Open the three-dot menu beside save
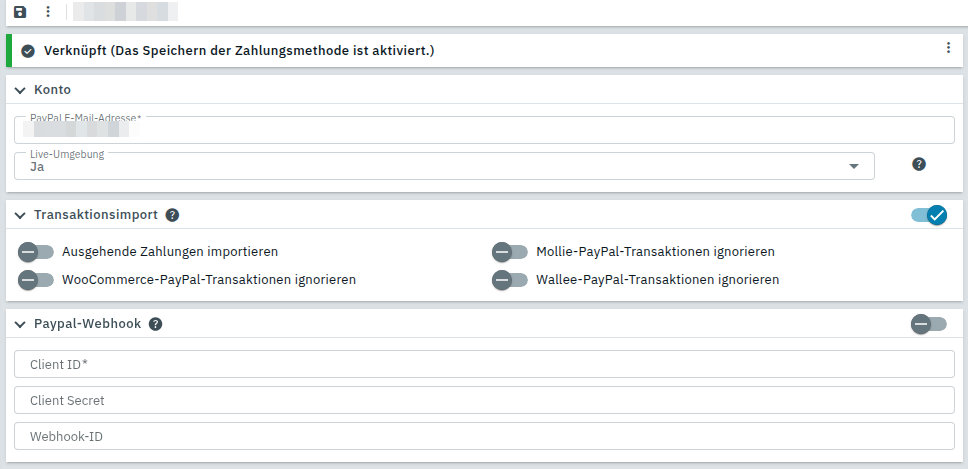This screenshot has width=968, height=469. [x=47, y=12]
